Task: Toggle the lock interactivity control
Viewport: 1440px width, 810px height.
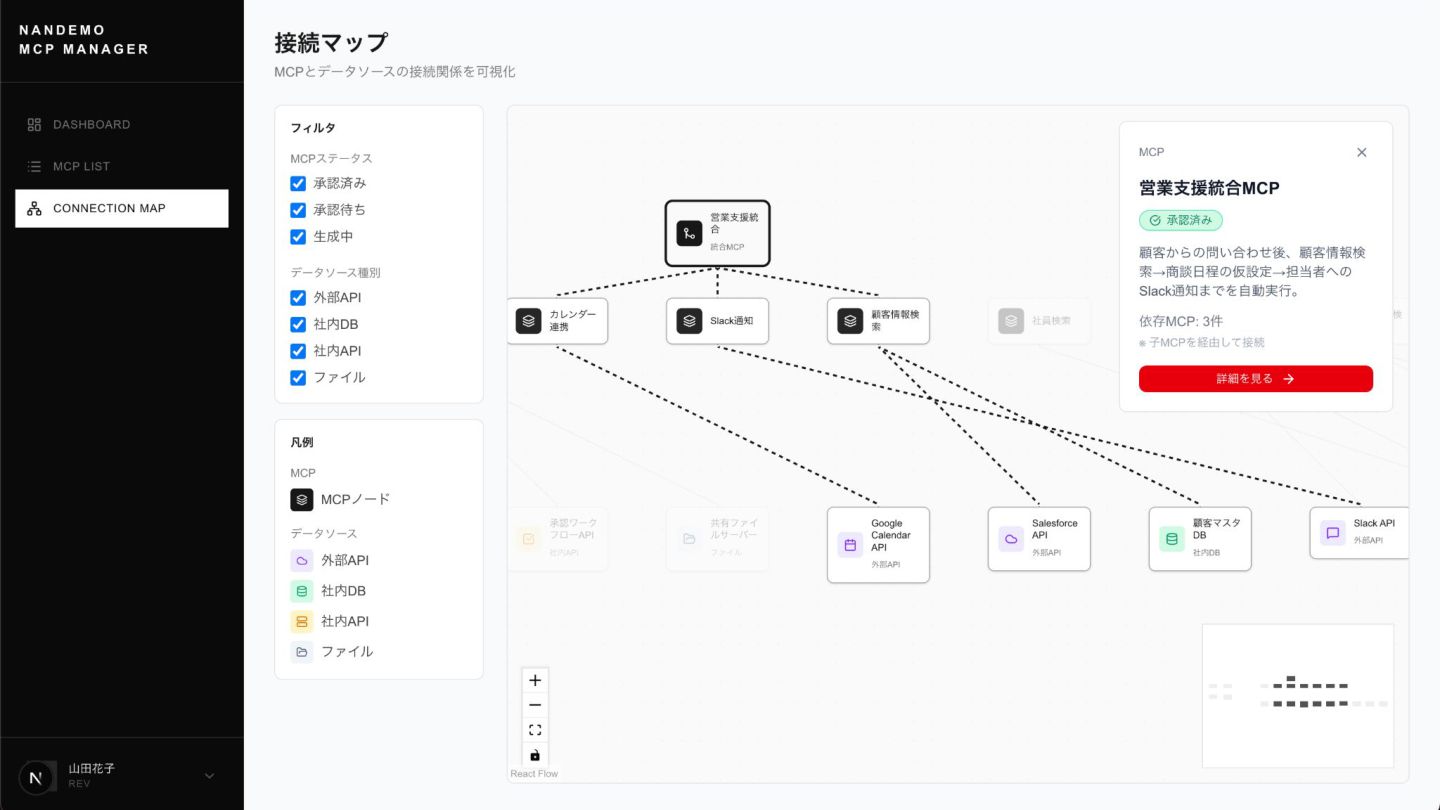Action: (535, 755)
